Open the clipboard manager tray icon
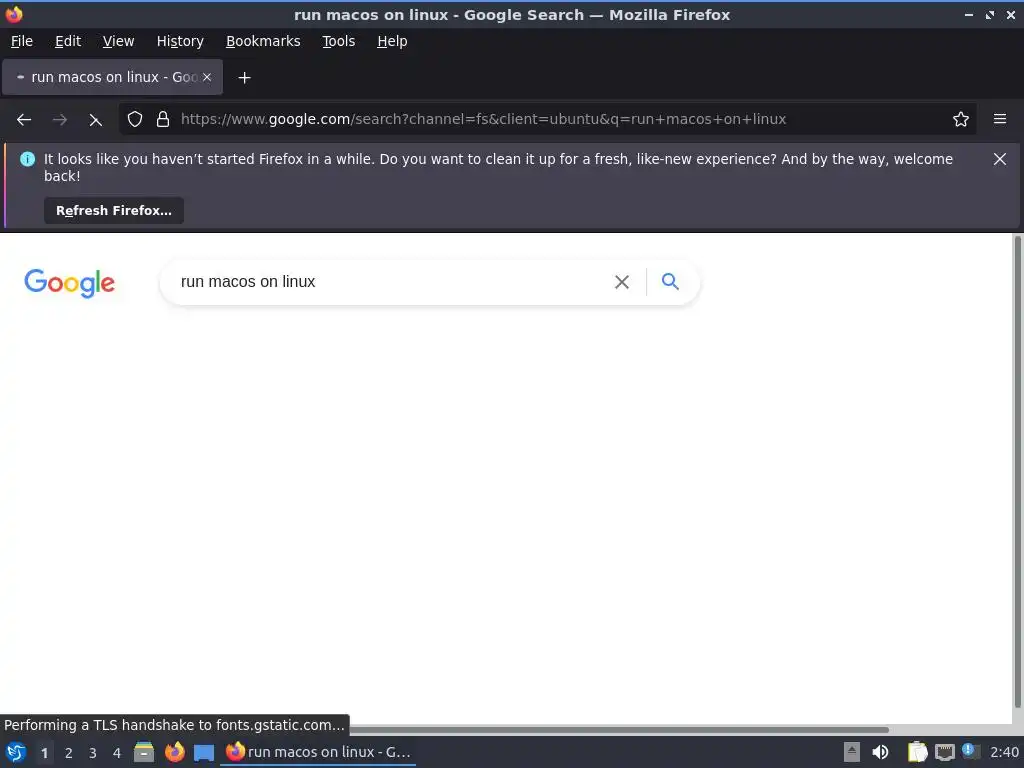 point(917,752)
